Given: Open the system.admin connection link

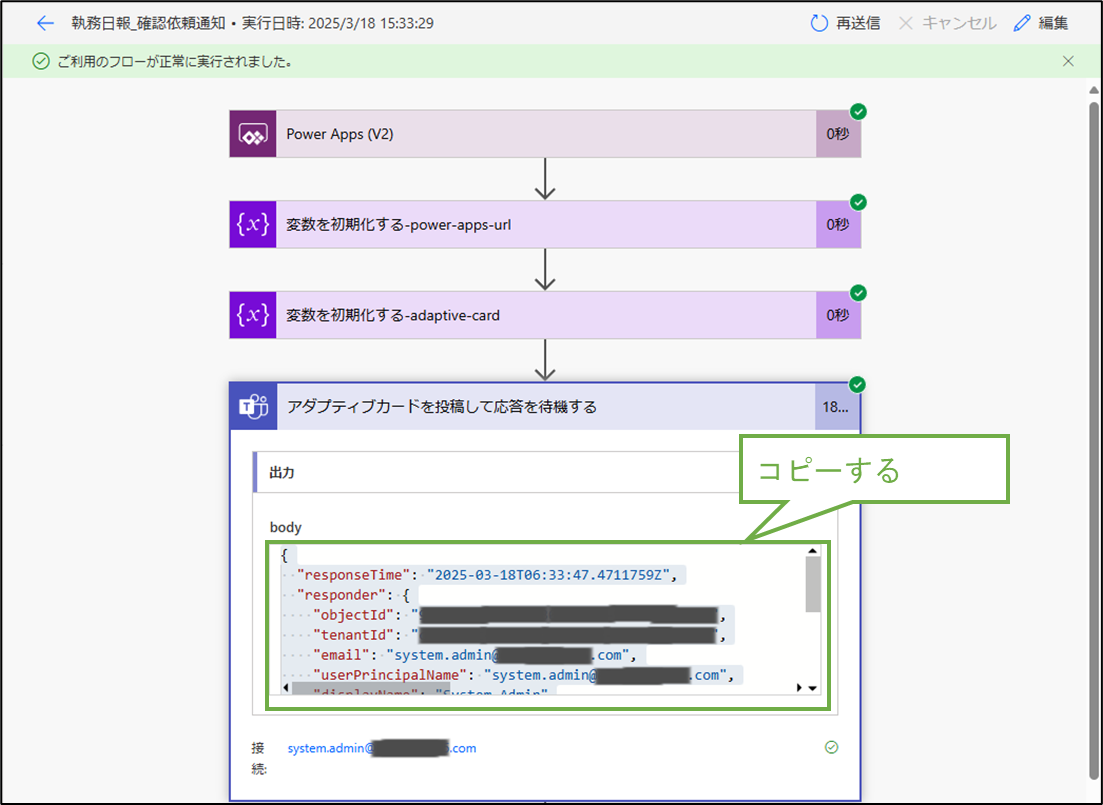Looking at the screenshot, I should pos(382,748).
